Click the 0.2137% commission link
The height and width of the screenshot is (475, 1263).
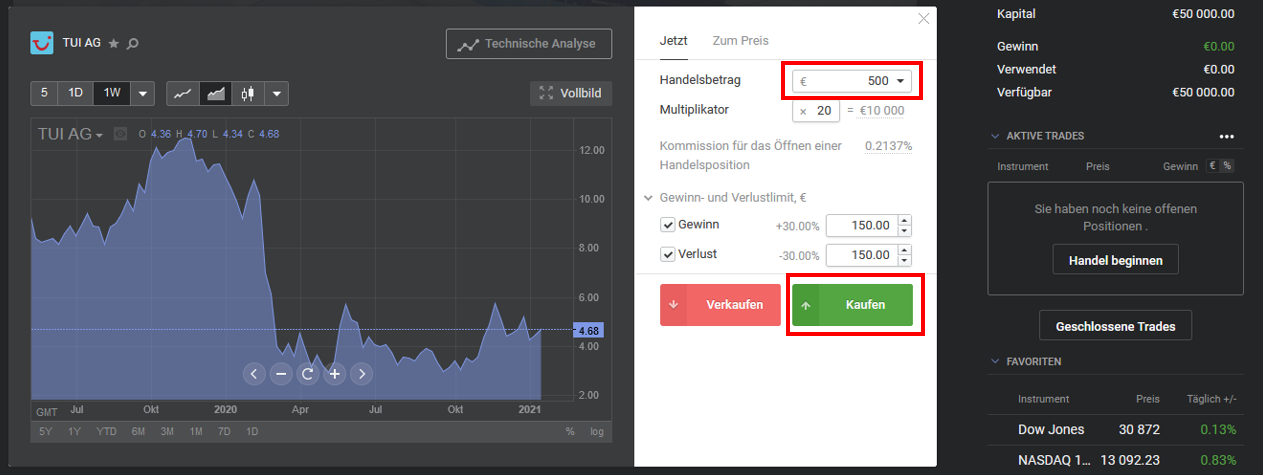pos(888,146)
